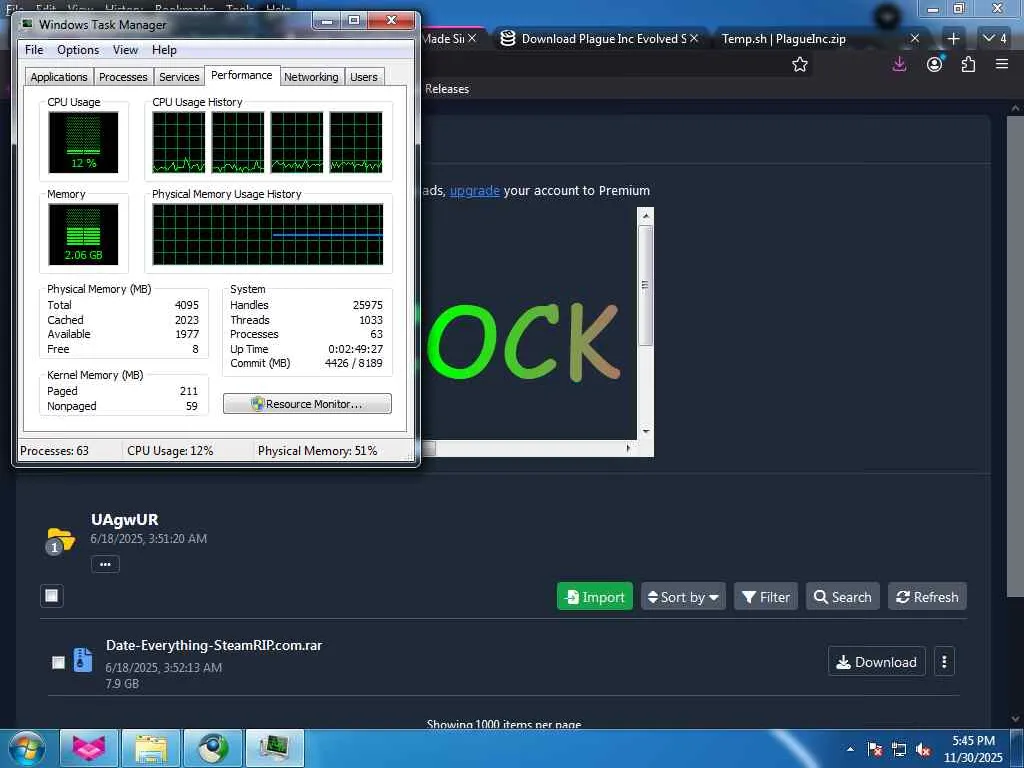Screen dimensions: 1024x768
Task: Bookmark this page with the star icon
Action: coord(799,64)
